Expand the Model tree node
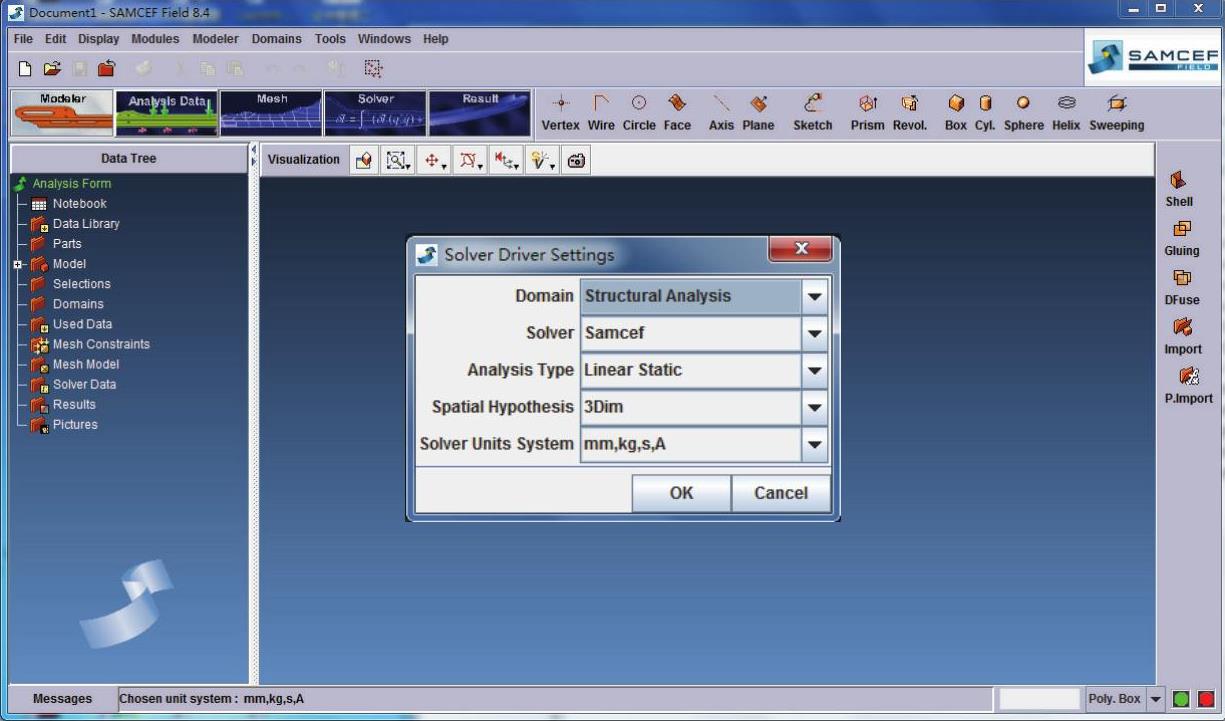 (x=17, y=265)
